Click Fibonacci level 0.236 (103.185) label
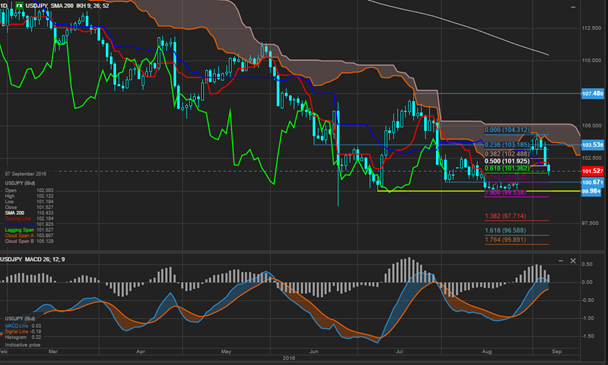This screenshot has width=608, height=365. [x=507, y=144]
